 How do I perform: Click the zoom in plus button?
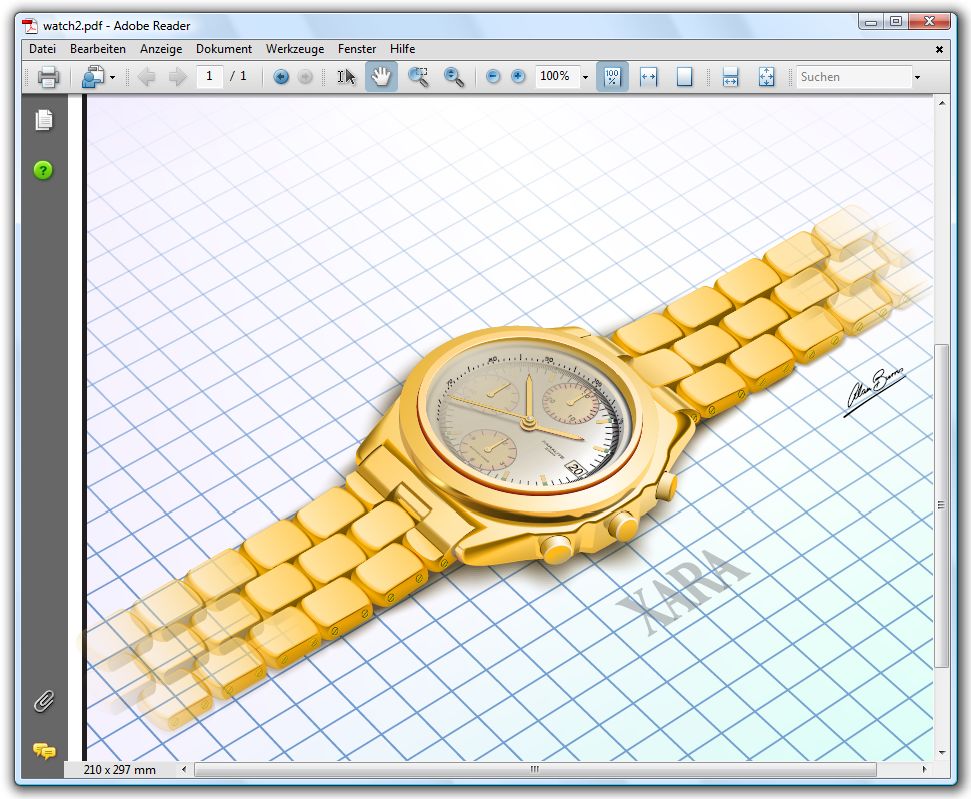pos(518,77)
